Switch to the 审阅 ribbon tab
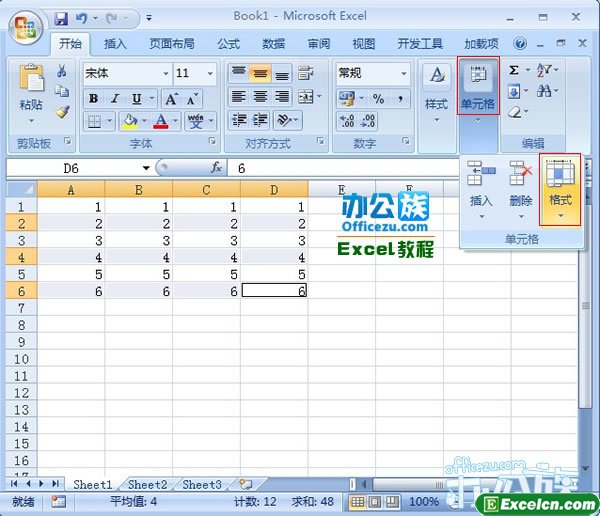Image resolution: width=600 pixels, height=516 pixels. click(319, 44)
